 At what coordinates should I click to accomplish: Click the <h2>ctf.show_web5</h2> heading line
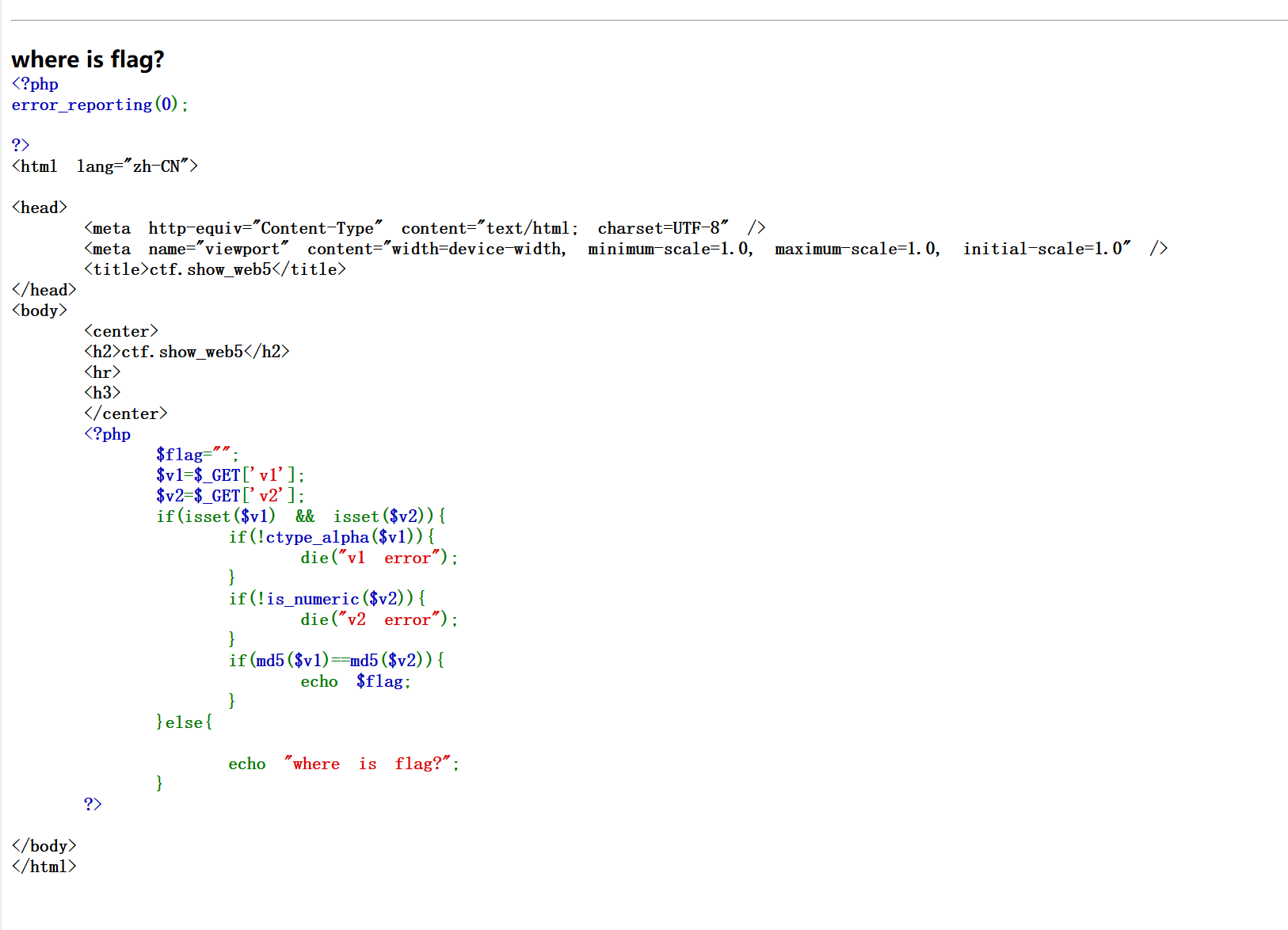tap(186, 351)
